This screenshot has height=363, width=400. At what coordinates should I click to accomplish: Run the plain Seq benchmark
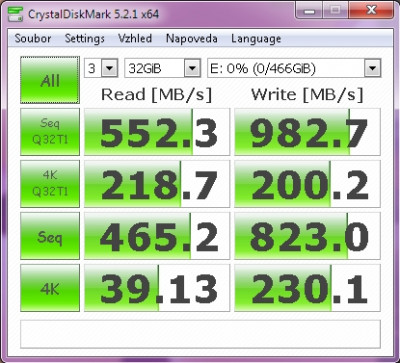pos(50,236)
